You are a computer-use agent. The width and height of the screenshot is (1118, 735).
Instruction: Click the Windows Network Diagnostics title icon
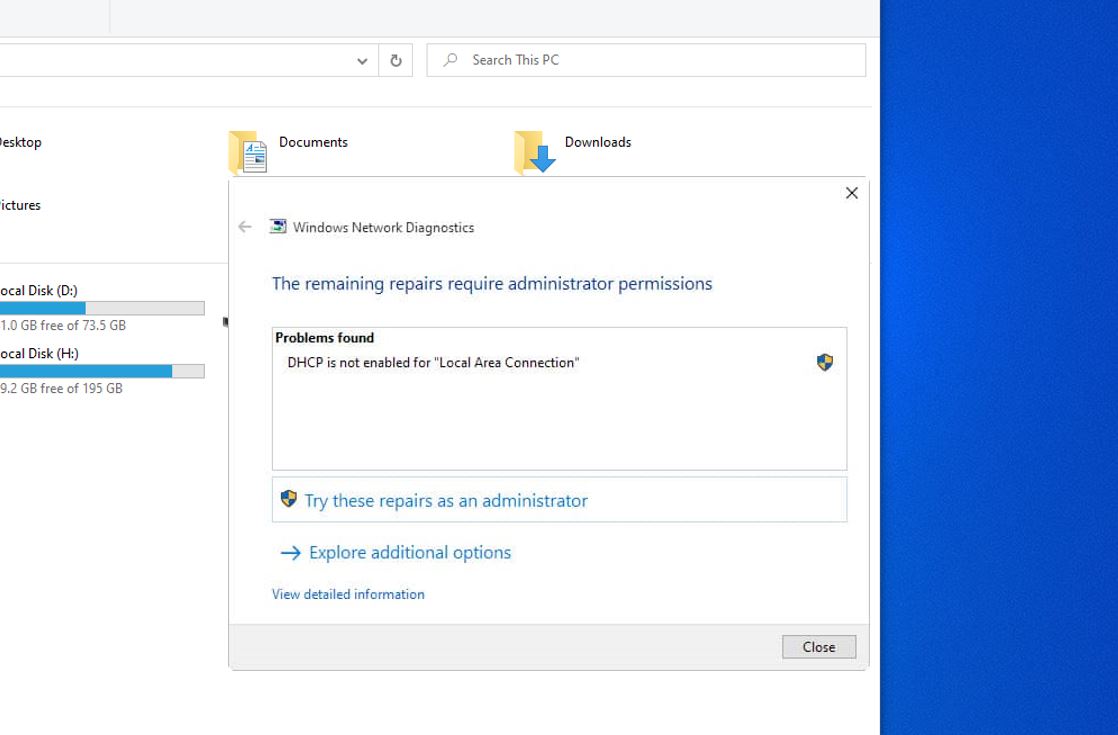pos(278,227)
